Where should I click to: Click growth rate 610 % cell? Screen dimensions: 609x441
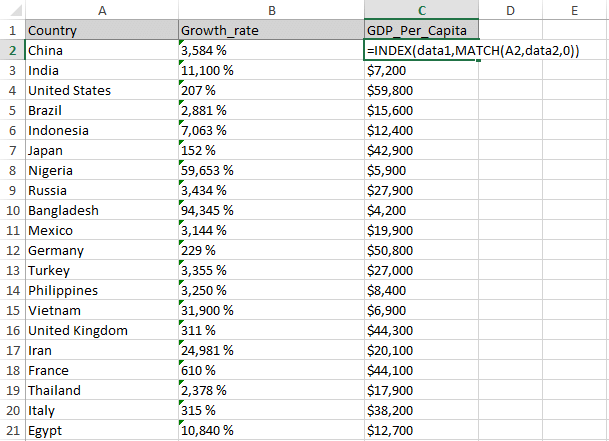click(x=271, y=370)
